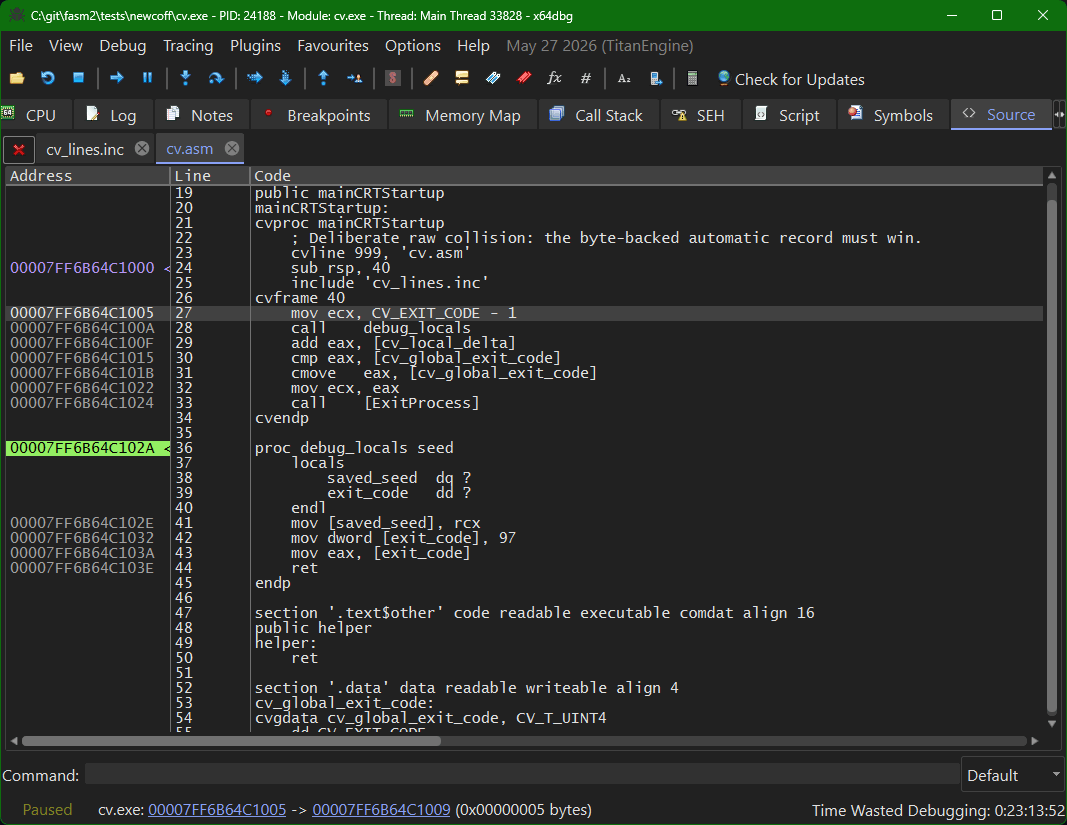
Task: Click the Line column header
Action: pyautogui.click(x=210, y=176)
